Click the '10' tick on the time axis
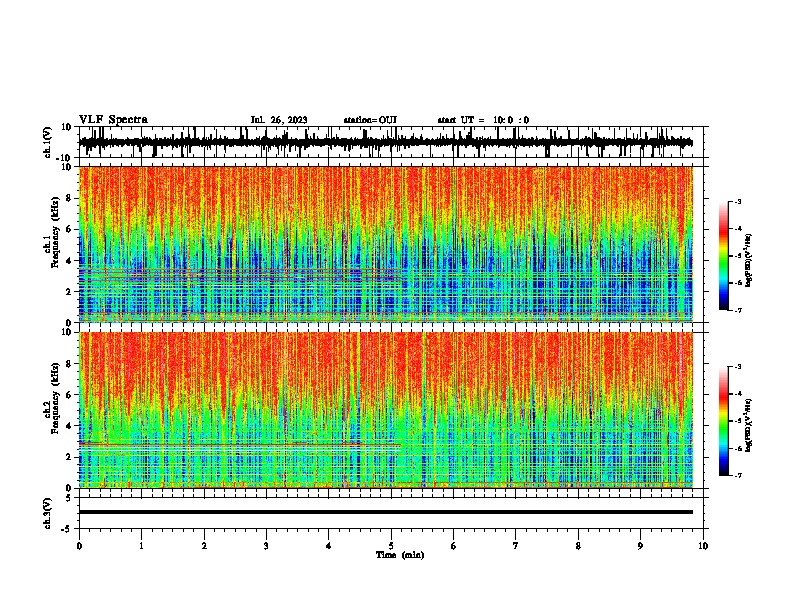 pyautogui.click(x=703, y=546)
